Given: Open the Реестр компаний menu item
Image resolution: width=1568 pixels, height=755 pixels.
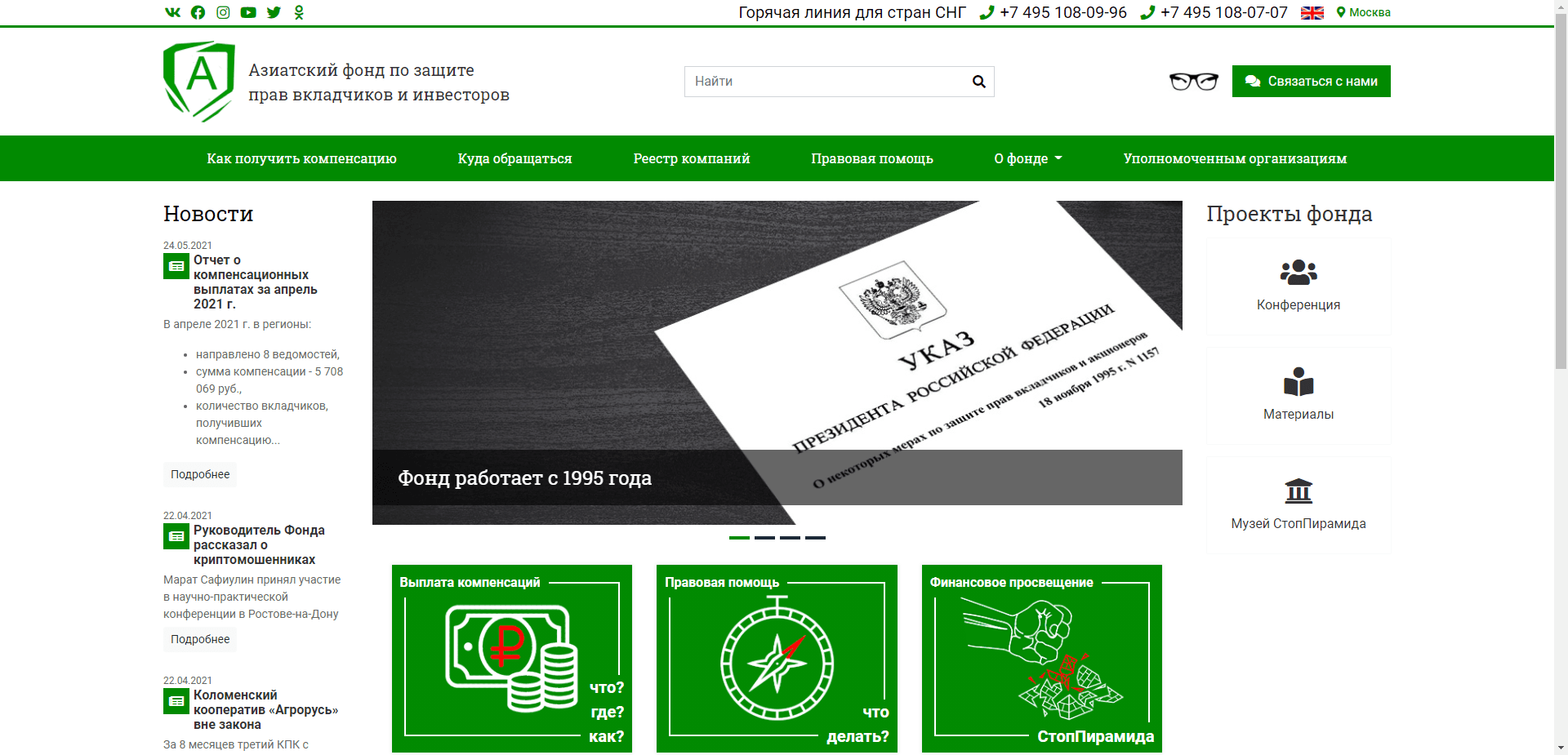Looking at the screenshot, I should click(x=692, y=158).
